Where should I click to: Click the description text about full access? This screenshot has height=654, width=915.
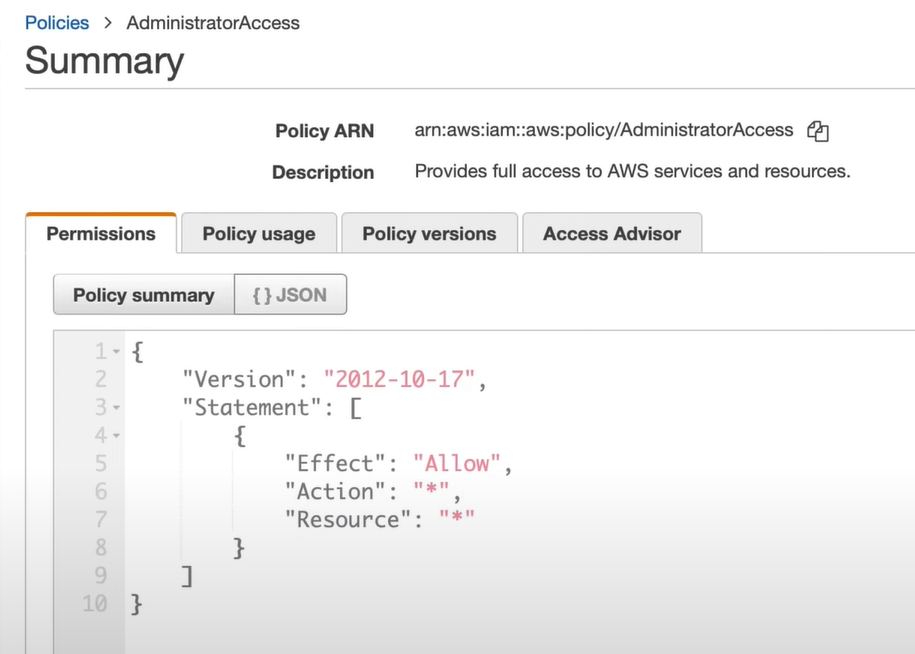click(x=633, y=171)
